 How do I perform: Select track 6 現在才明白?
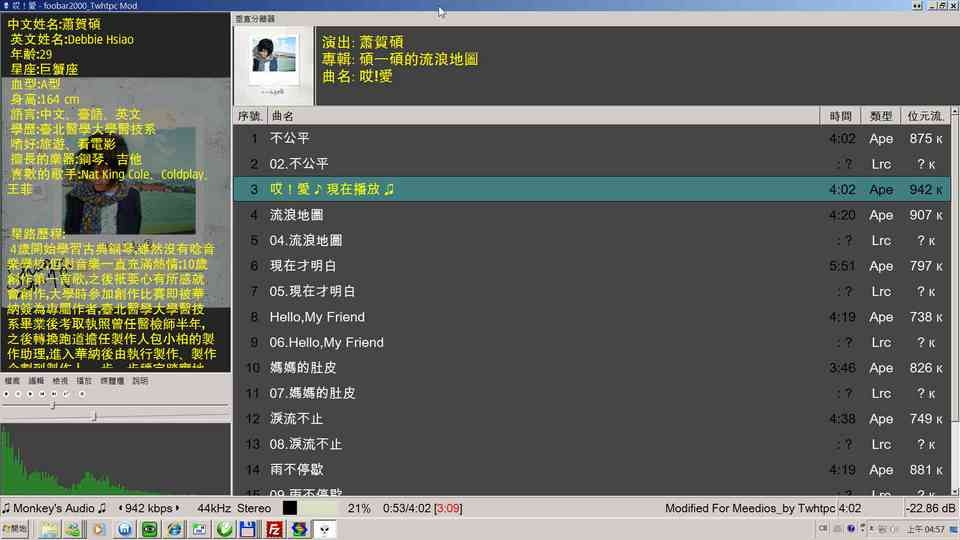(x=591, y=266)
